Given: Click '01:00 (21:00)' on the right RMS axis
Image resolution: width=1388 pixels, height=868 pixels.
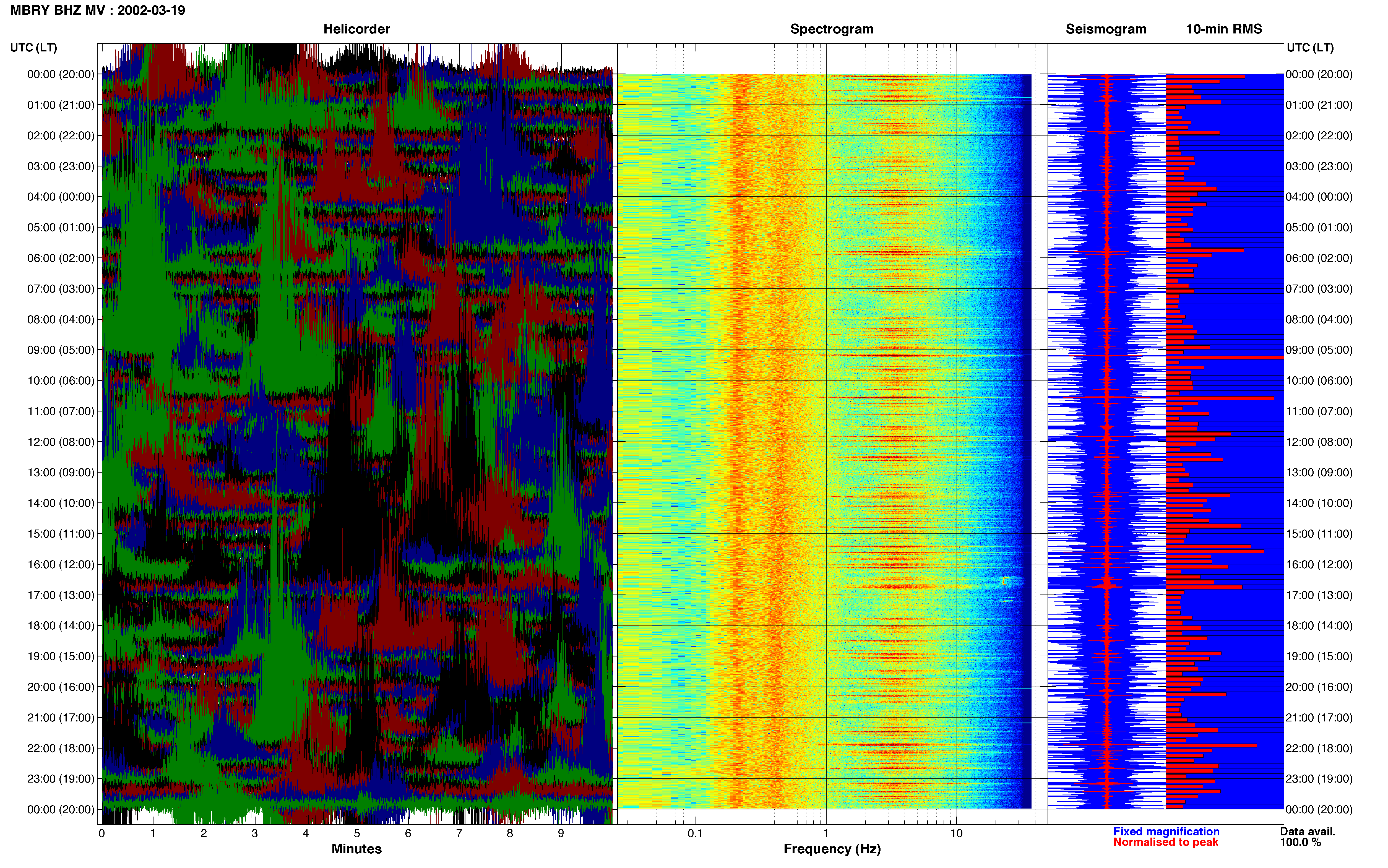Looking at the screenshot, I should click(x=1319, y=105).
